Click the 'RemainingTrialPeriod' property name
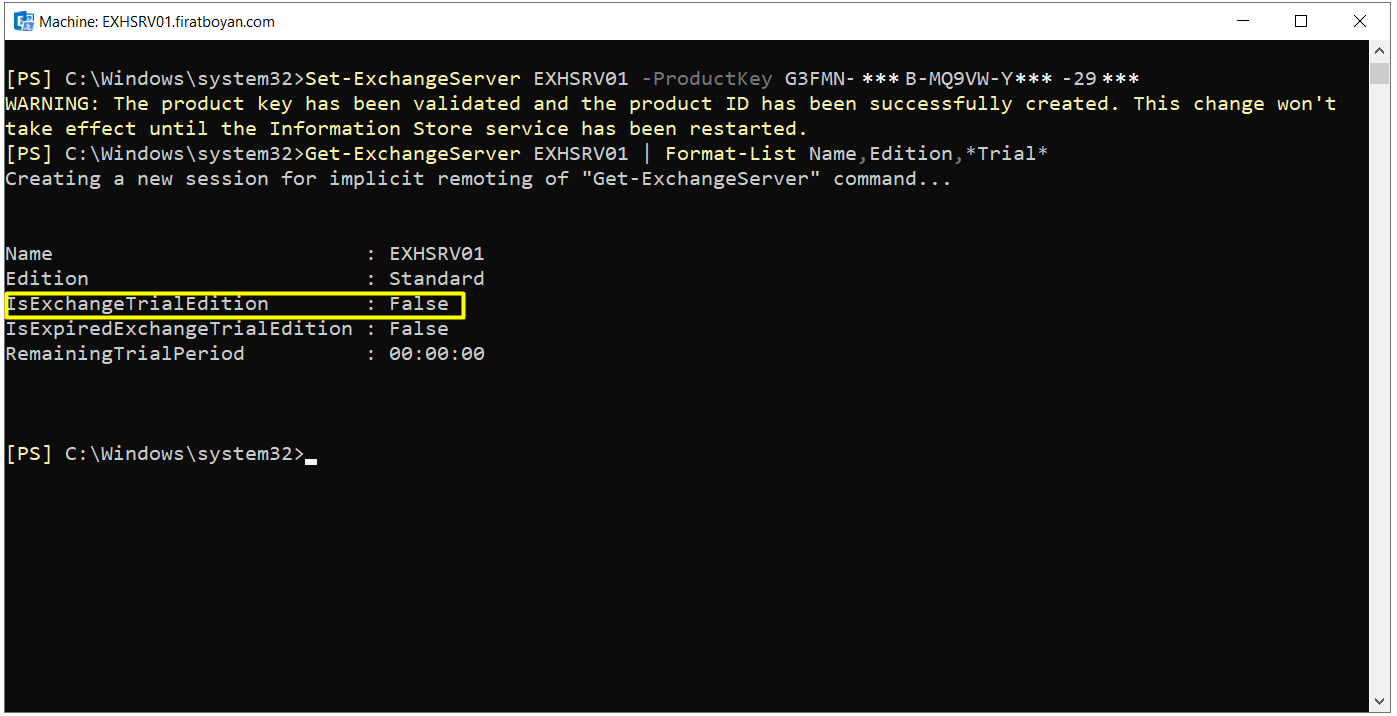Viewport: 1397px width, 716px height. 125,354
